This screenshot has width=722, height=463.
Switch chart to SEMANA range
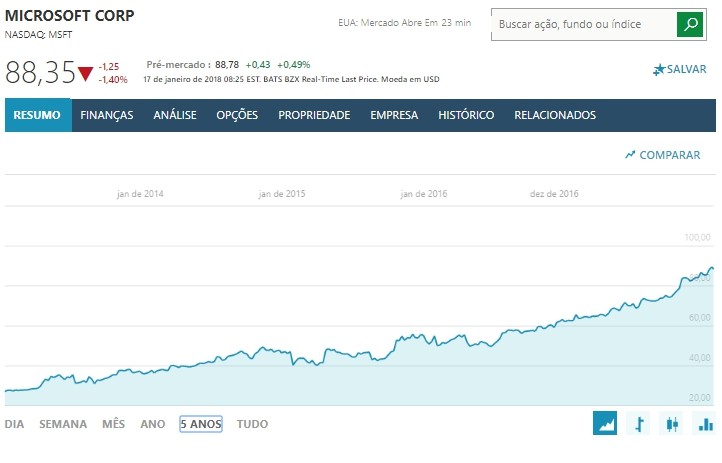point(63,424)
